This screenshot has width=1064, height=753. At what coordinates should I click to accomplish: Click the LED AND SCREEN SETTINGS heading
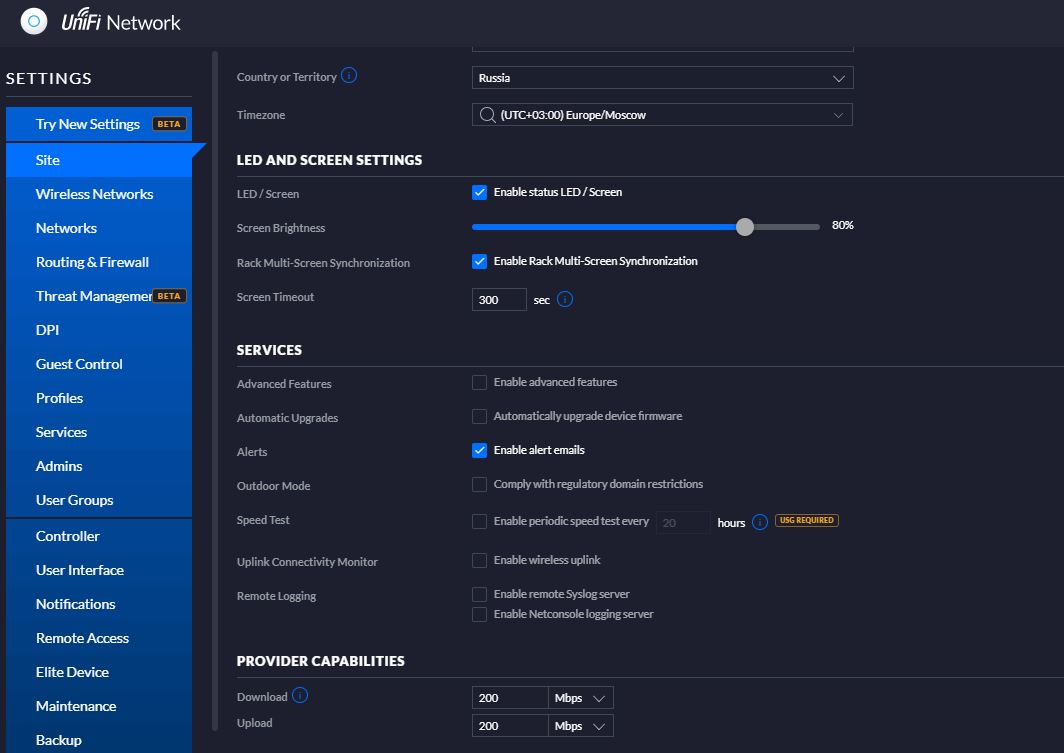tap(329, 160)
